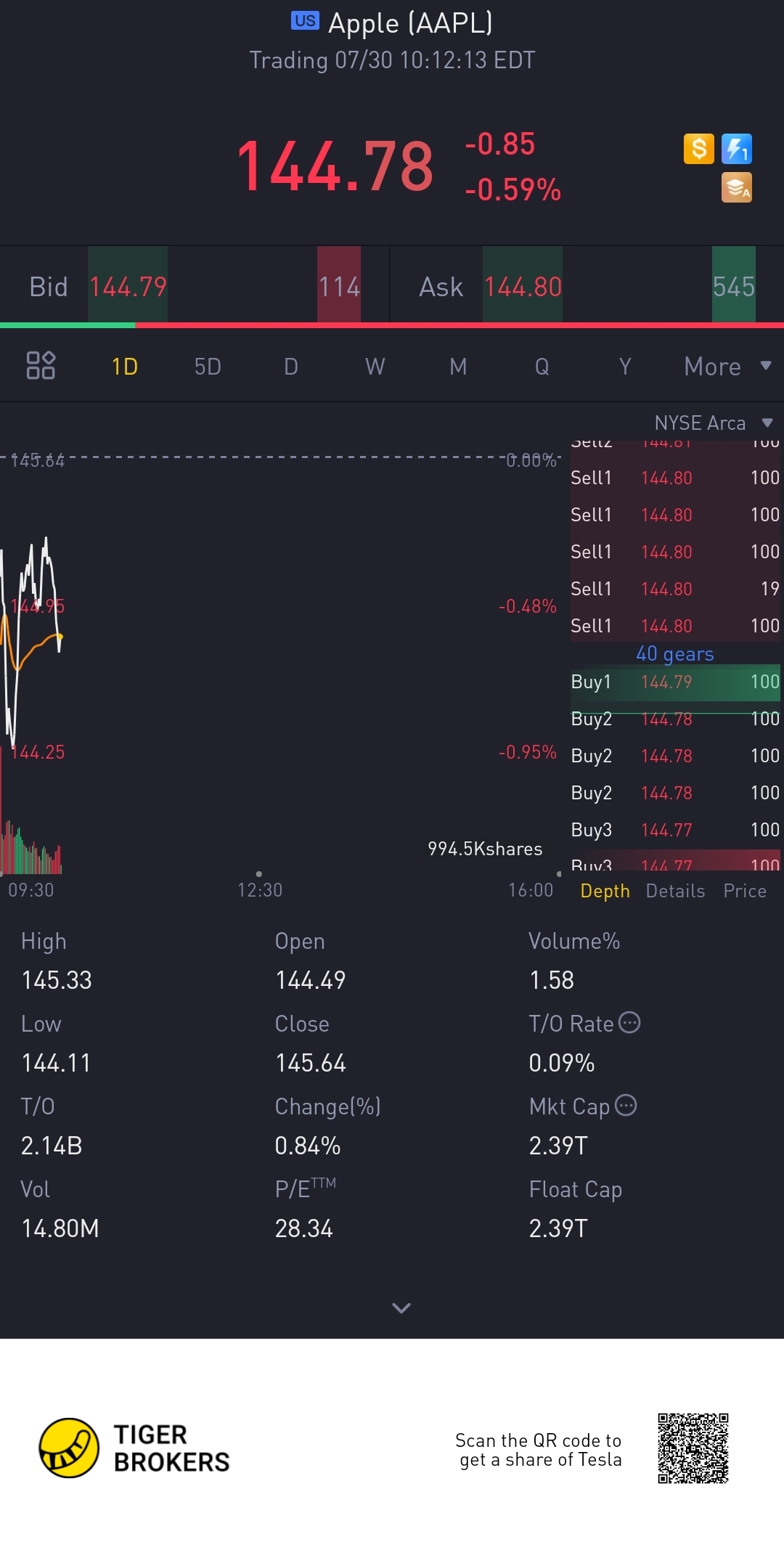Switch to the Y yearly chart

pos(625,366)
